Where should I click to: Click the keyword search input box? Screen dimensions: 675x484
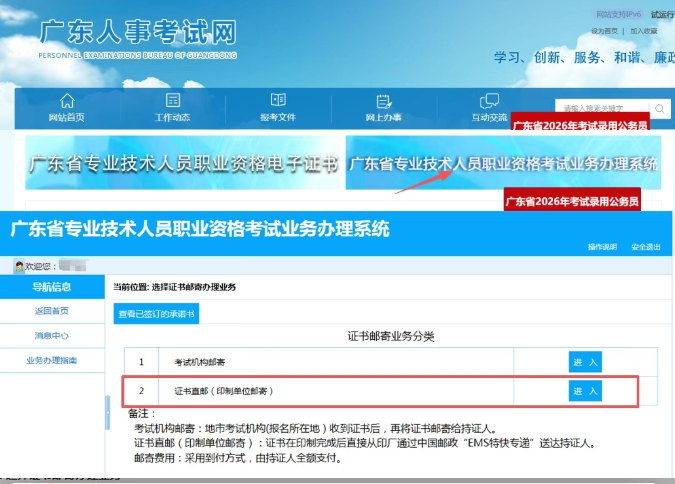point(600,108)
